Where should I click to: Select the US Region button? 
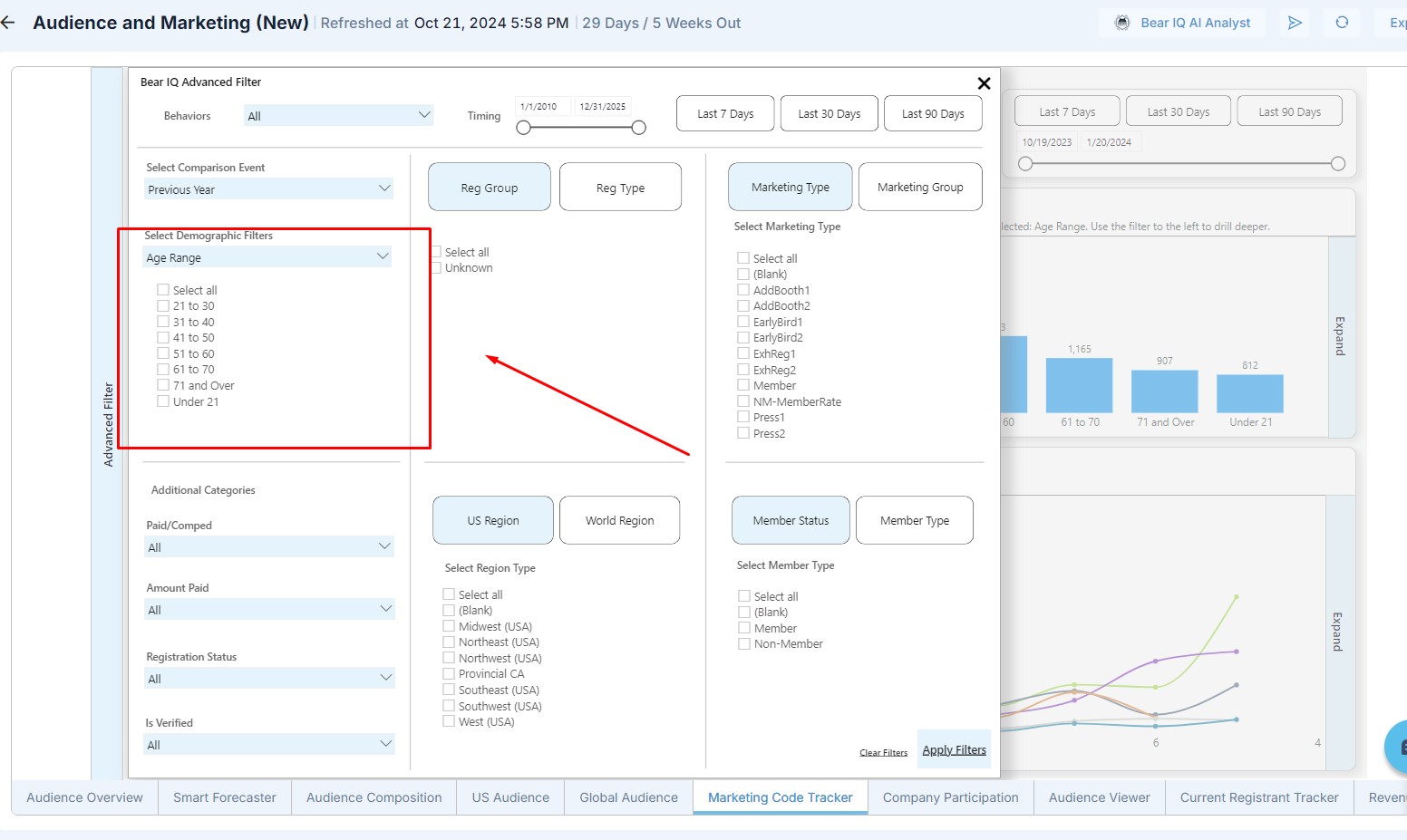point(493,520)
